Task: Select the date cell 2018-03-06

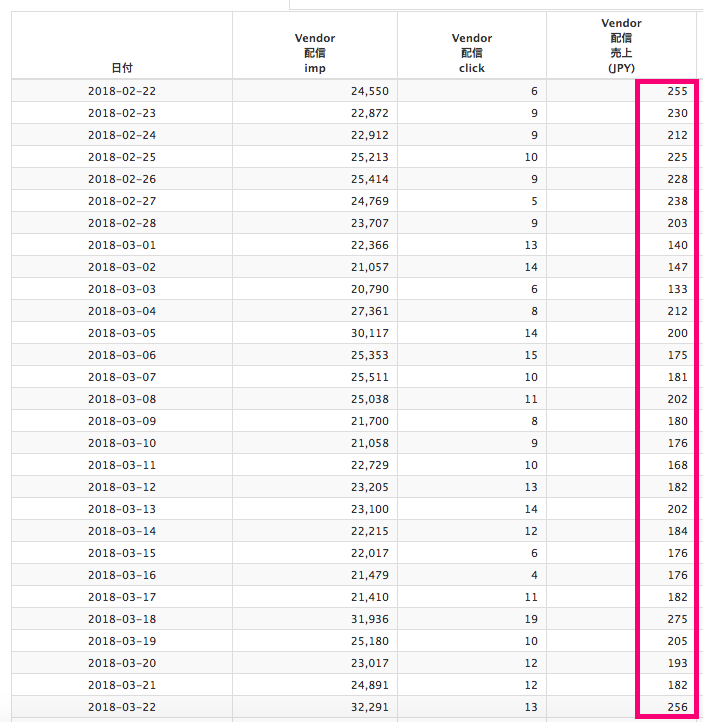Action: coord(122,355)
